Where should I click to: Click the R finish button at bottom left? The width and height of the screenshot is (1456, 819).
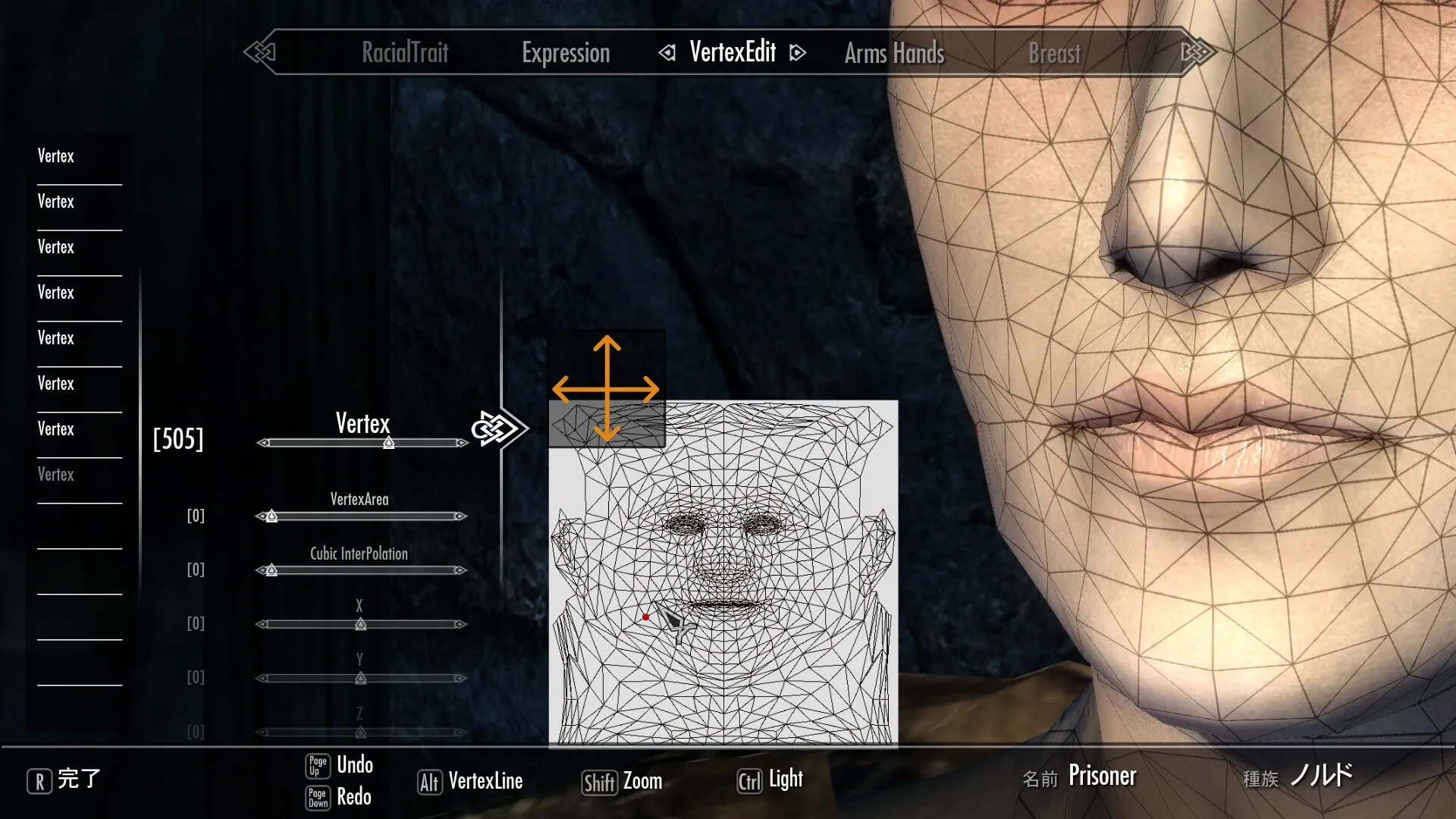pos(64,780)
